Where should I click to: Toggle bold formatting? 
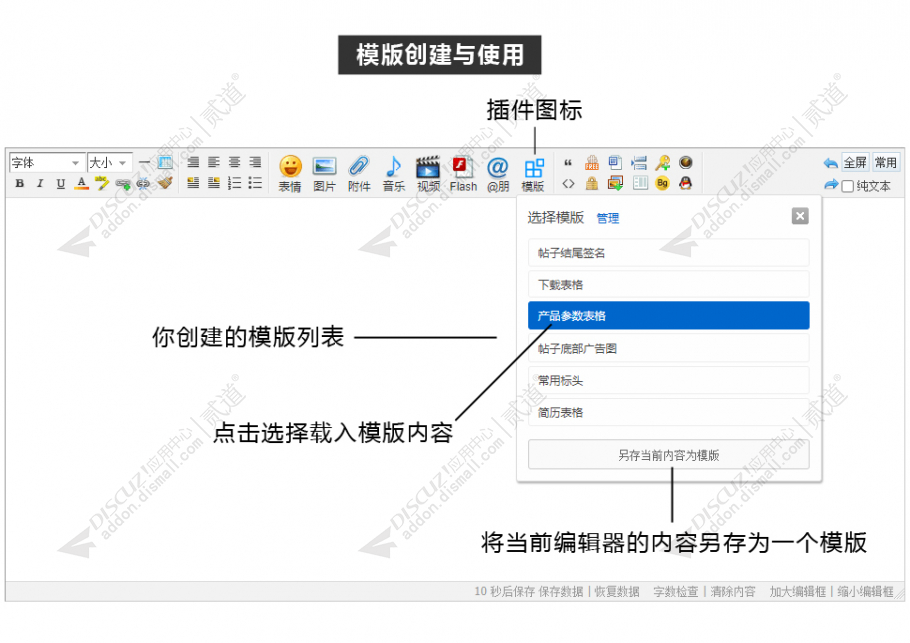(20, 183)
